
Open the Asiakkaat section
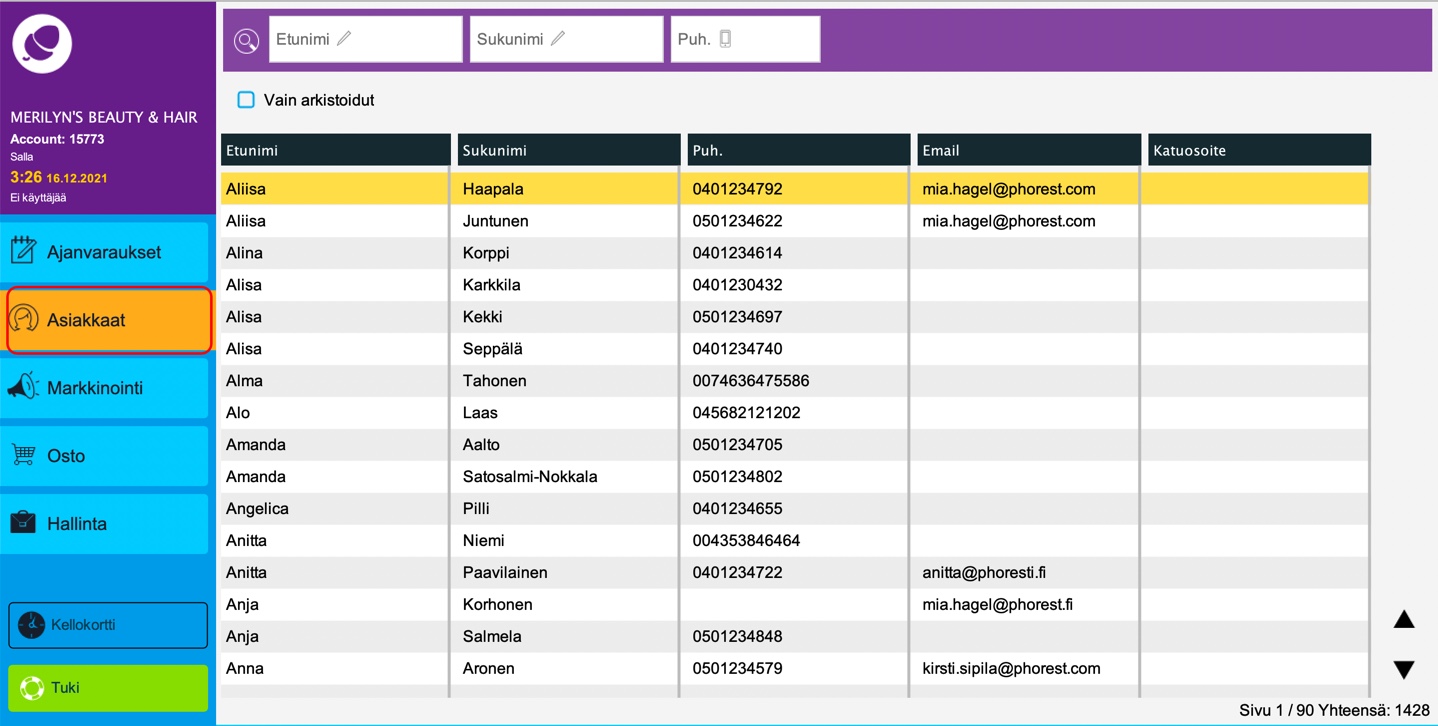[x=108, y=320]
